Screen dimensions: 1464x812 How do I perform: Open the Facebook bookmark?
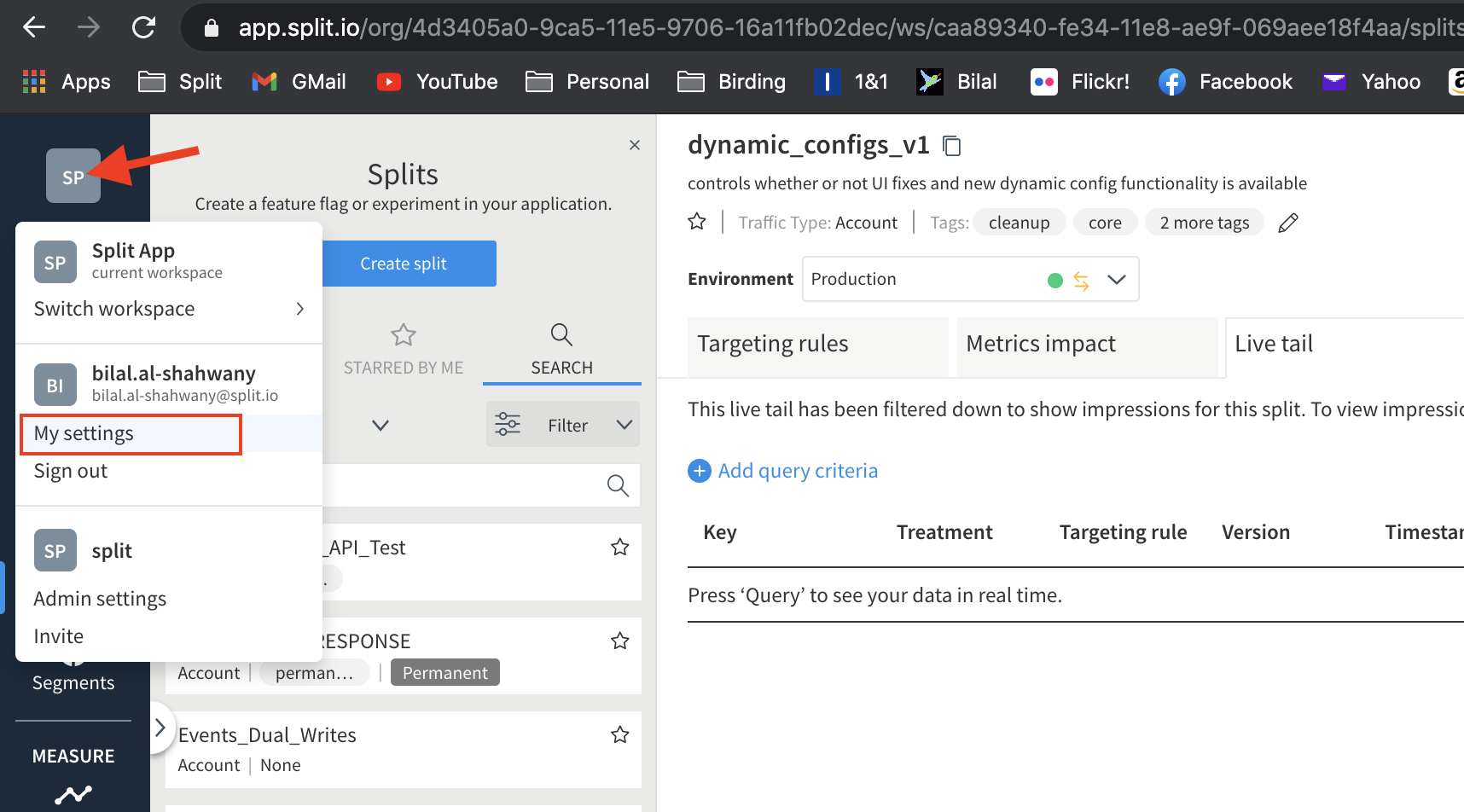click(1225, 82)
